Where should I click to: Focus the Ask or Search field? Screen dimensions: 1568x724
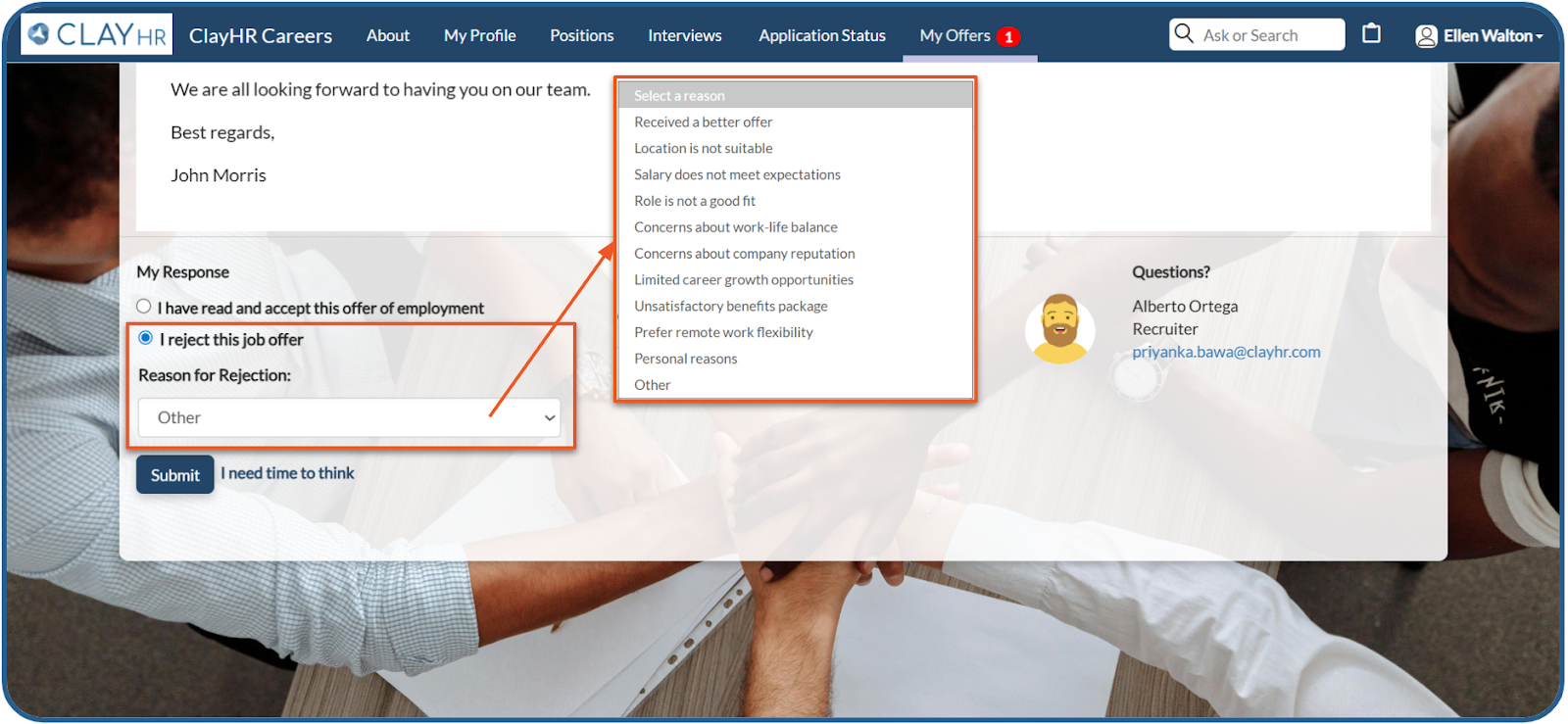click(1257, 34)
